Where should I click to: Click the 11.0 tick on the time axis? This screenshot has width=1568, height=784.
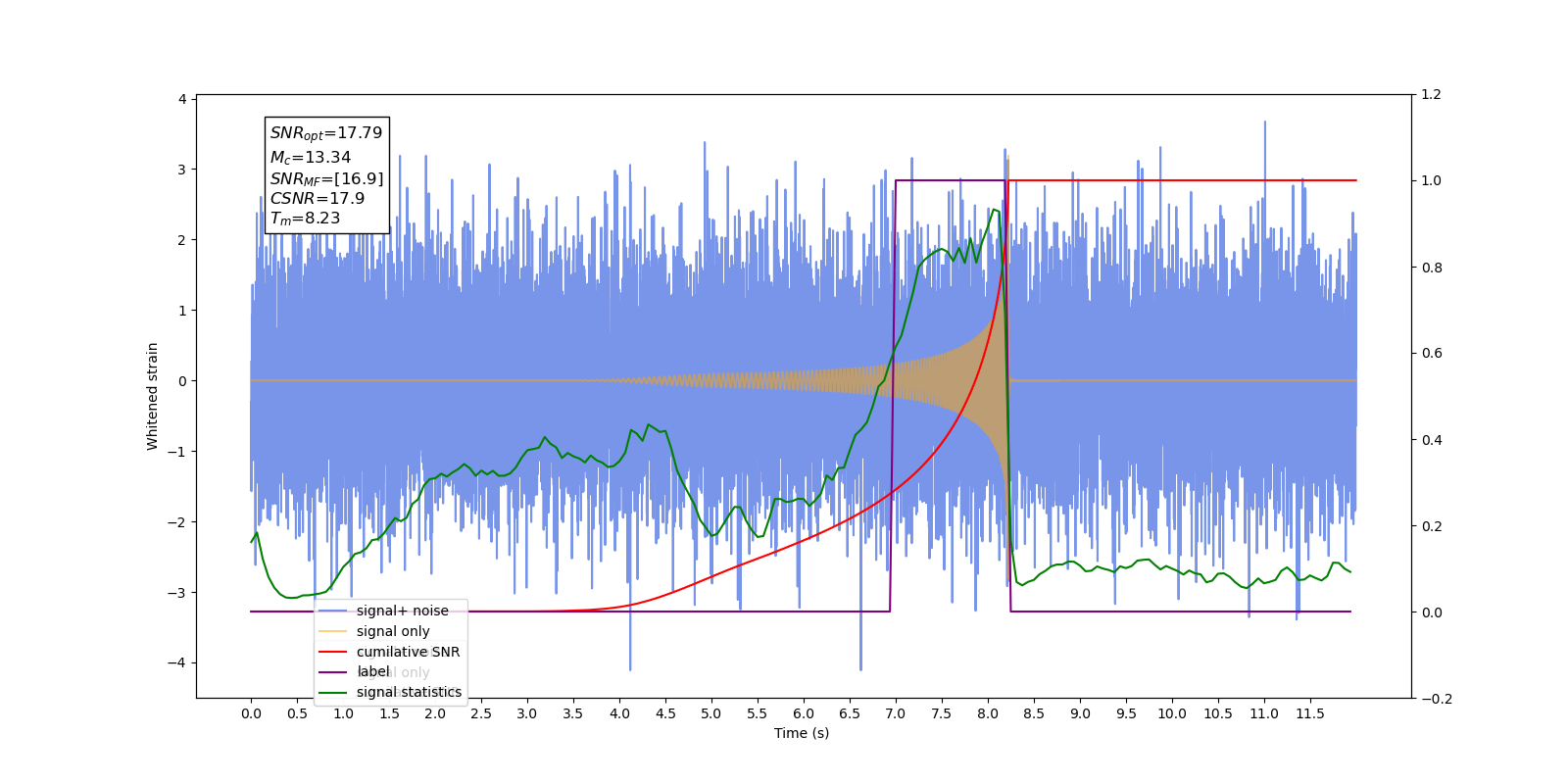click(1264, 713)
